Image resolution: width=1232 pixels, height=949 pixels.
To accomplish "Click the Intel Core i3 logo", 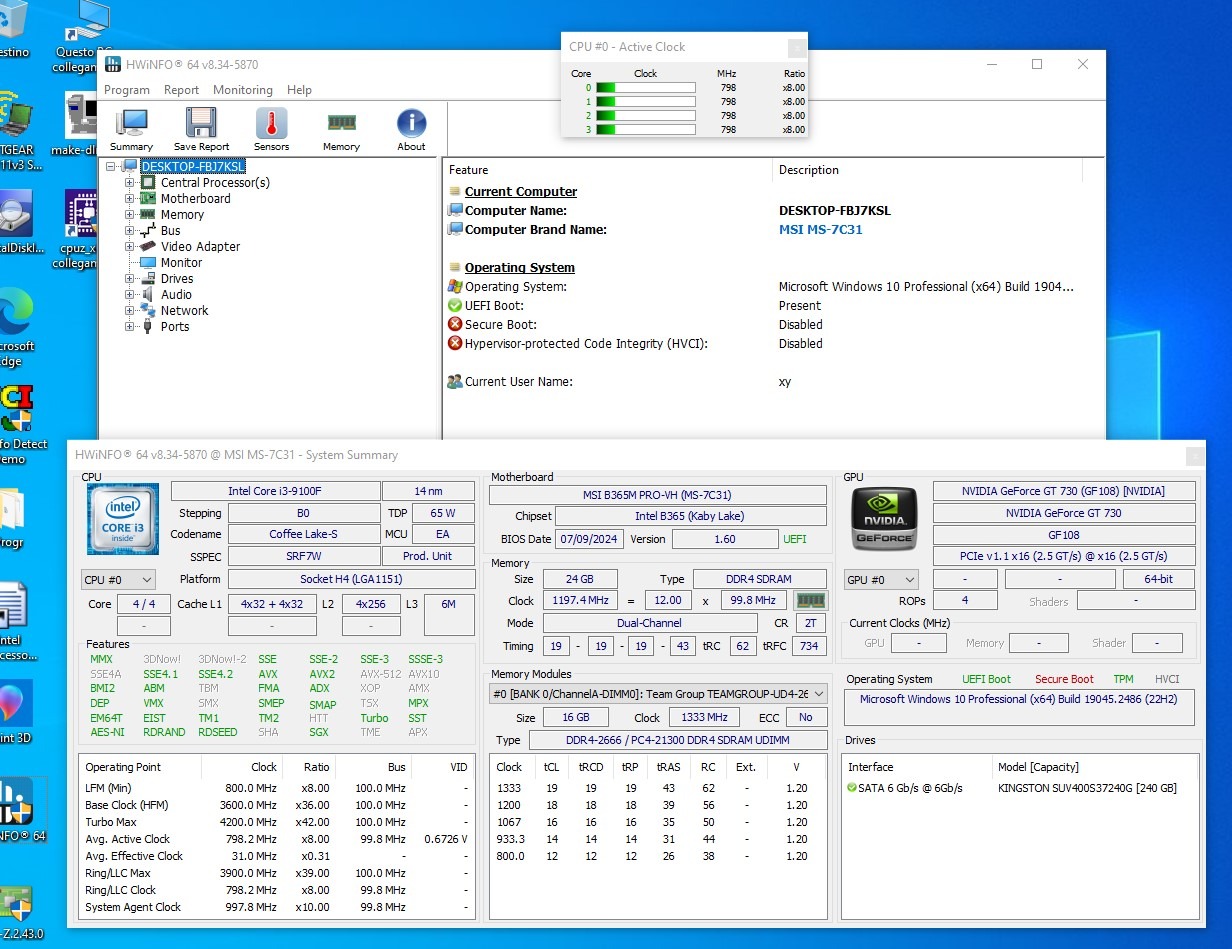I will pos(123,519).
